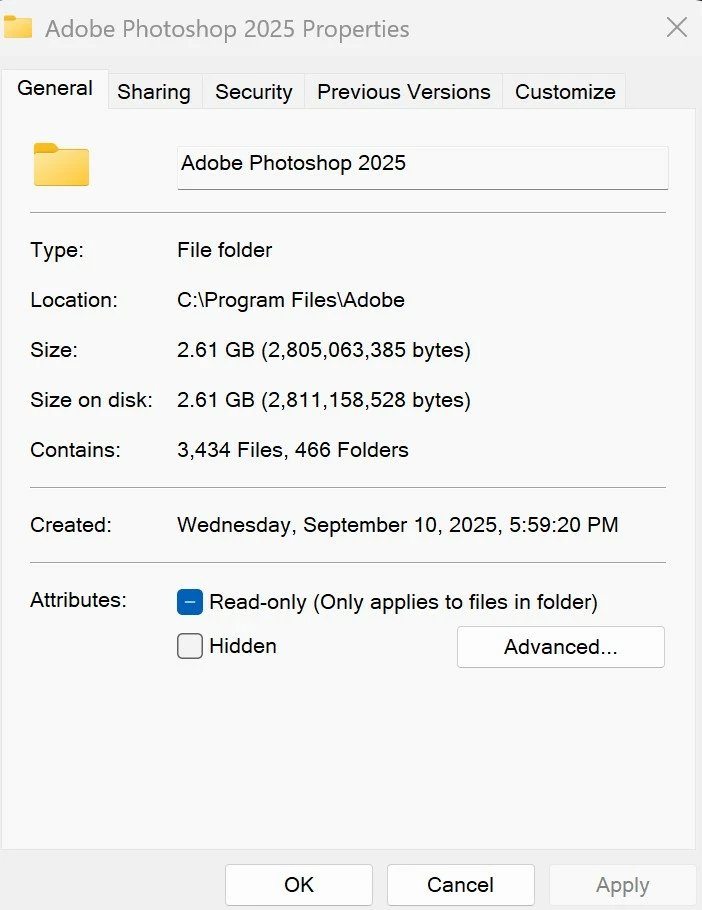Click the "File folder" type value
Viewport: 702px width, 910px height.
point(225,250)
